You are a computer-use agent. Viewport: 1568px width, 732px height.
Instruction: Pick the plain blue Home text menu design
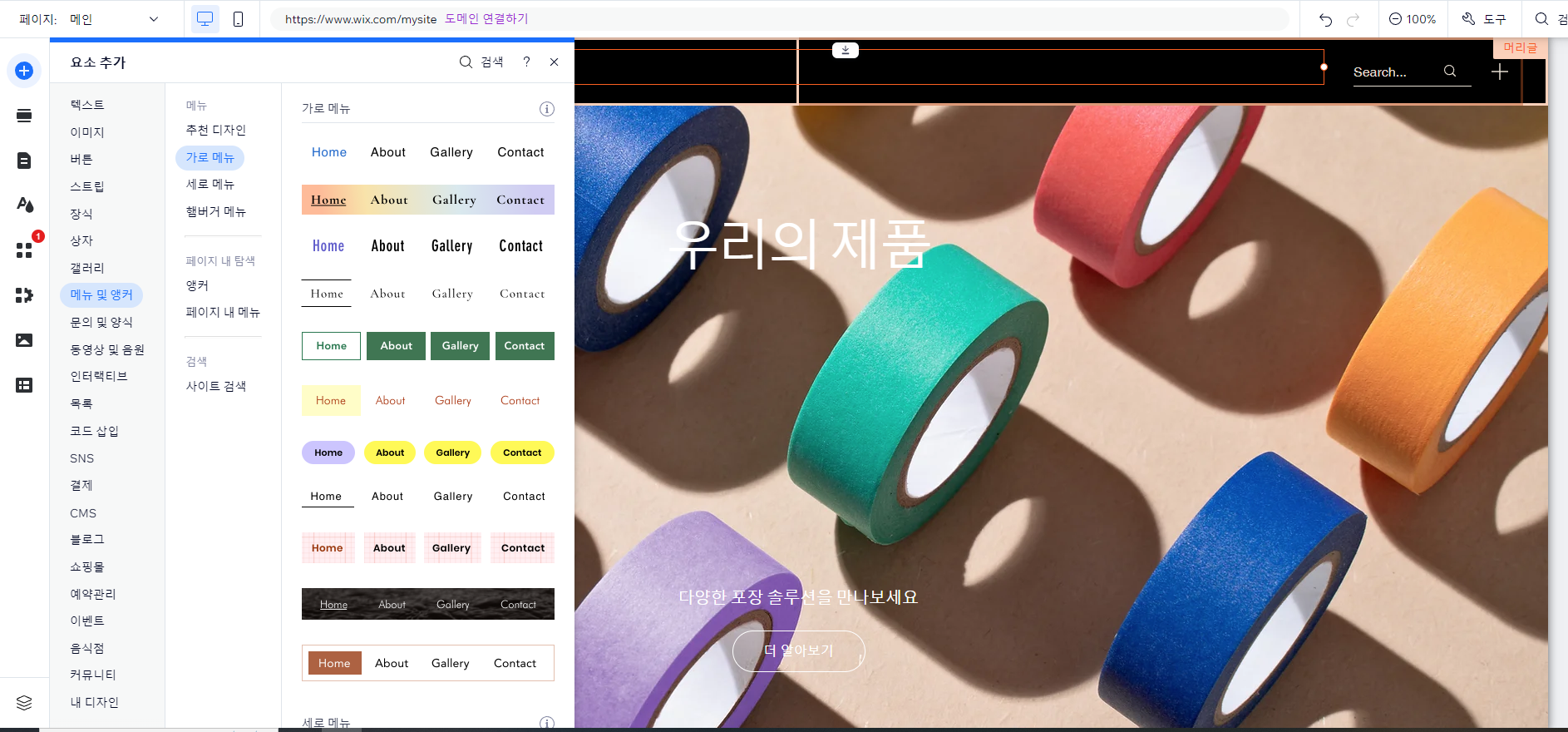428,152
